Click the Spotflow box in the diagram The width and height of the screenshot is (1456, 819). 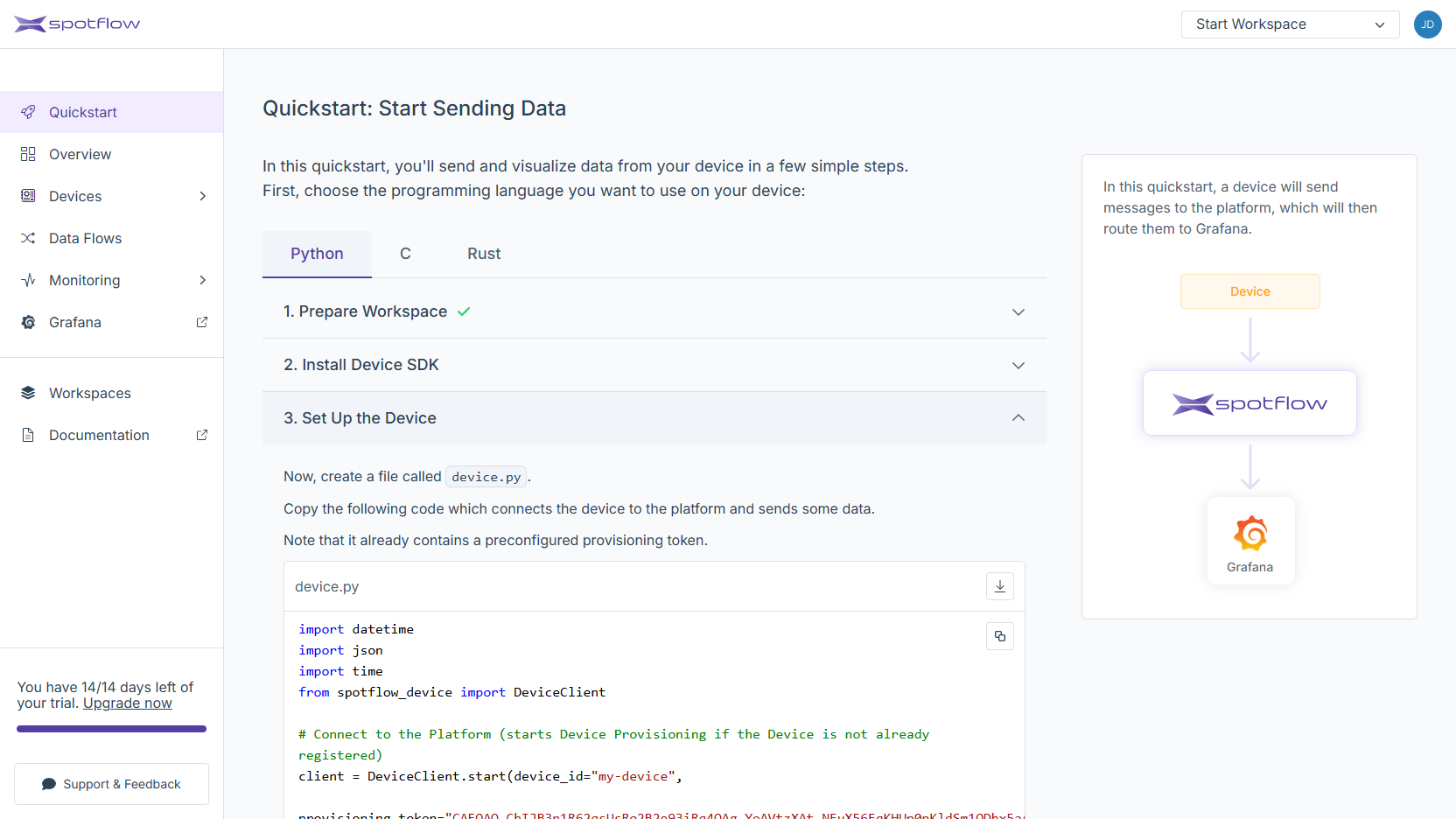pyautogui.click(x=1250, y=403)
